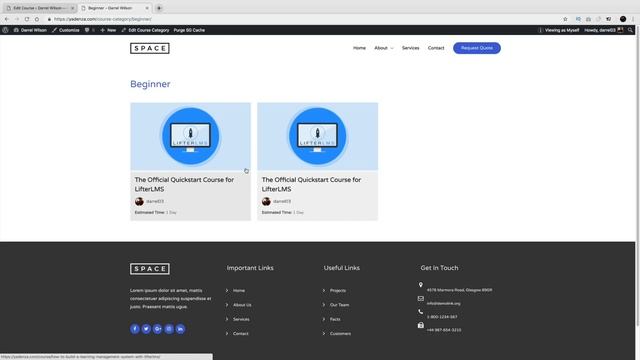Click the Request Quote button
The image size is (640, 360).
coord(477,48)
